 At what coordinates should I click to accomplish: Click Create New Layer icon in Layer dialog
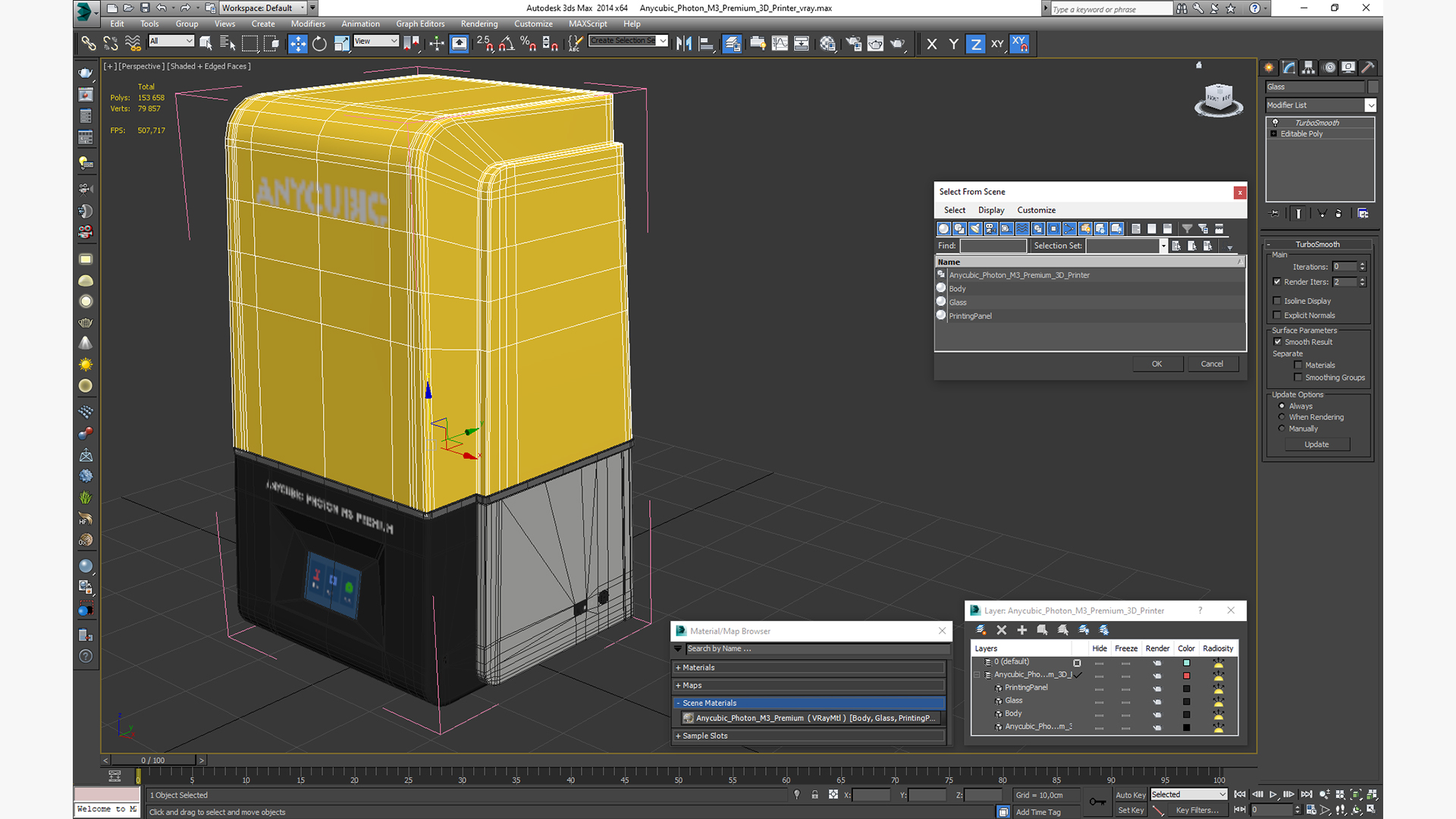(x=981, y=630)
